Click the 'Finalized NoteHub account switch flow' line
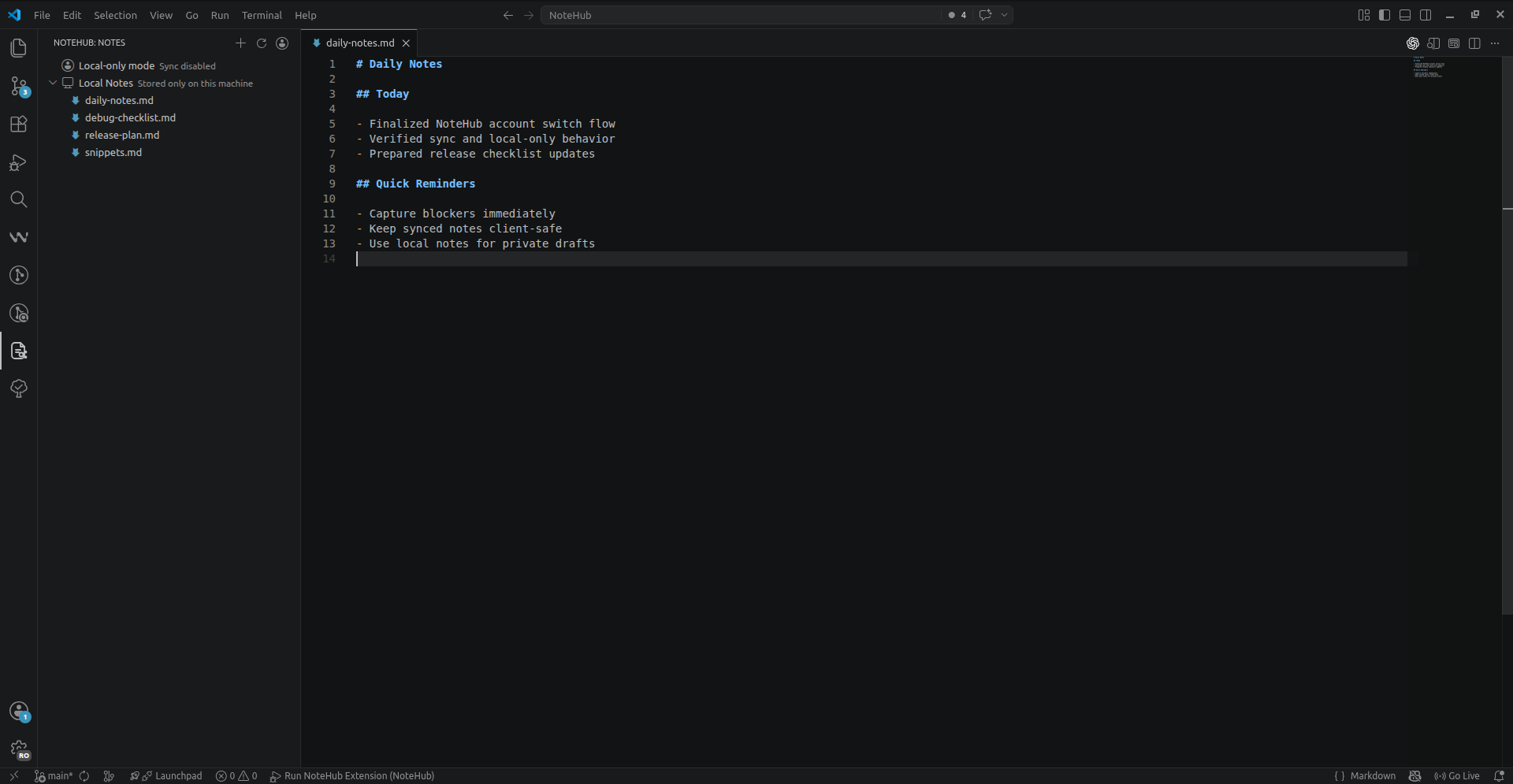This screenshot has height=784, width=1513. (485, 124)
